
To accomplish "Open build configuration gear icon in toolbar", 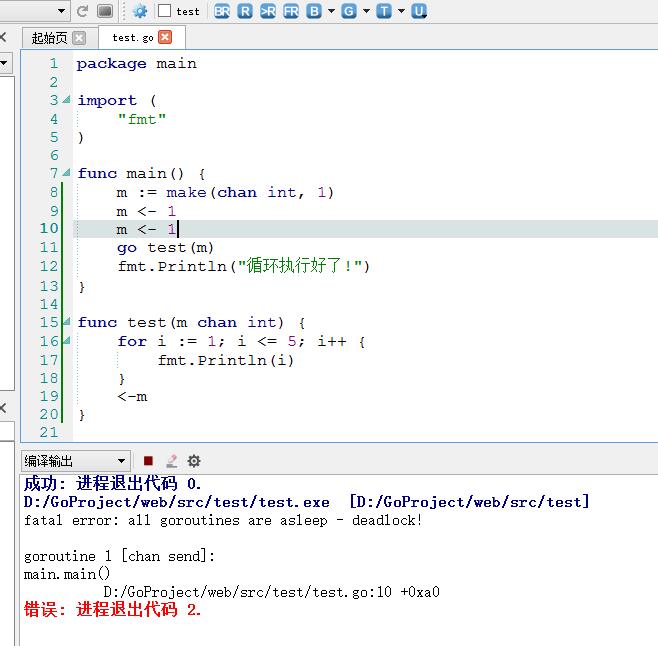I will coord(140,11).
